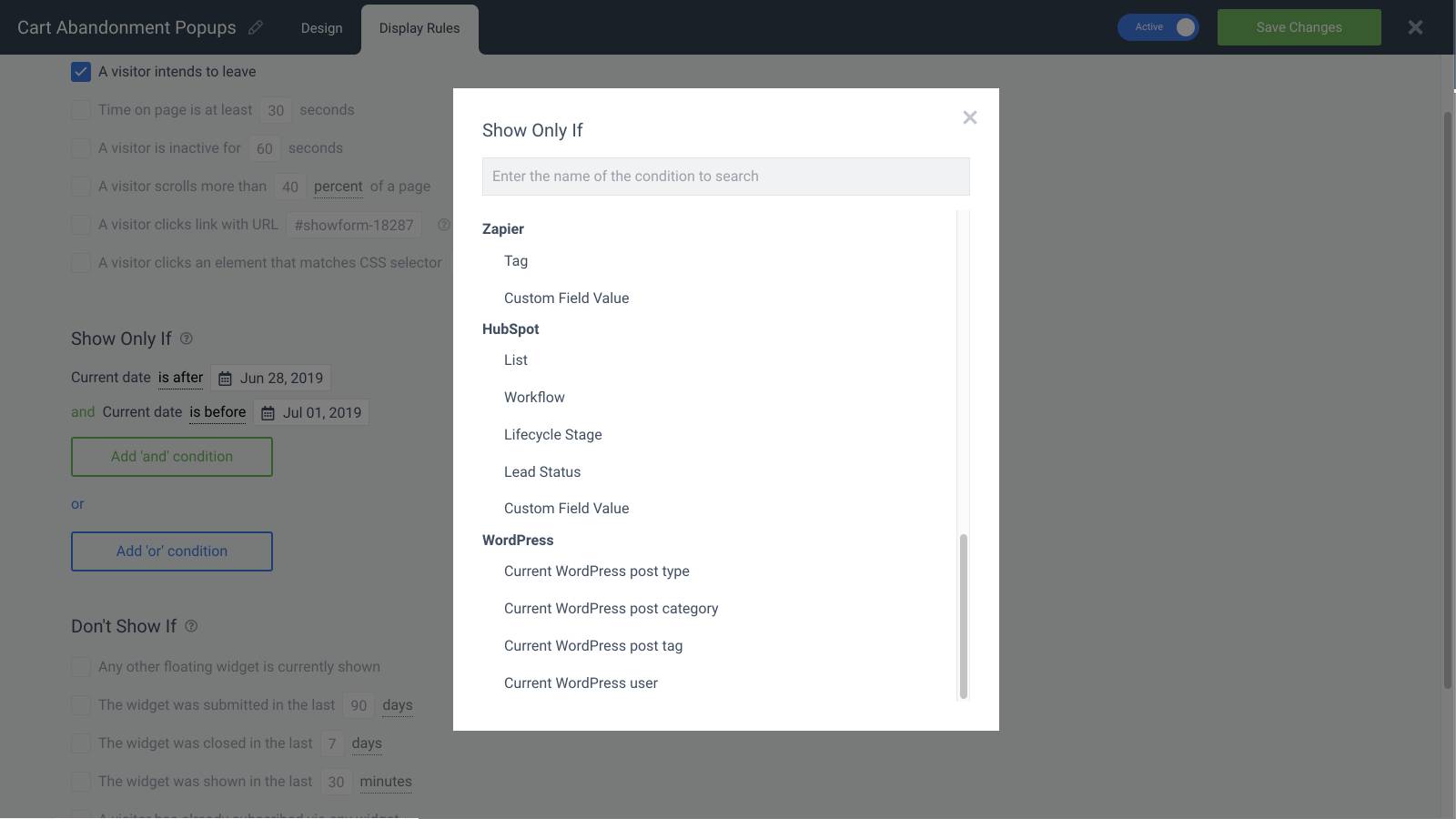This screenshot has width=1456, height=819.
Task: Click the pencil icon to rename popup
Action: (x=256, y=28)
